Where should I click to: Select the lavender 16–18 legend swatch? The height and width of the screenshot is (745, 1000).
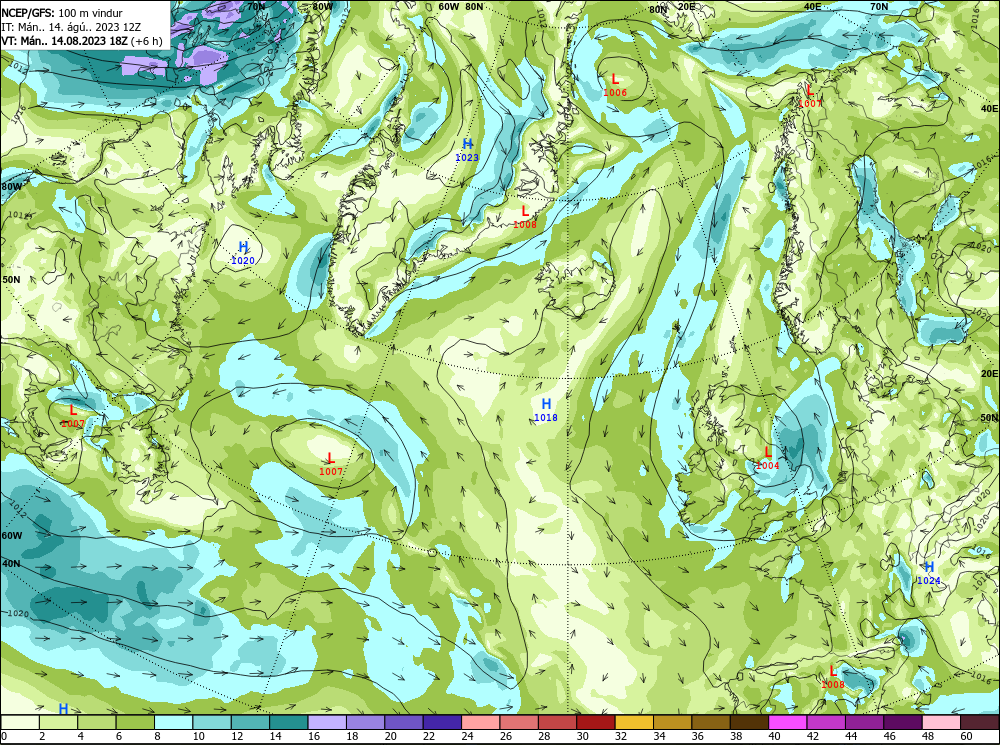point(327,722)
